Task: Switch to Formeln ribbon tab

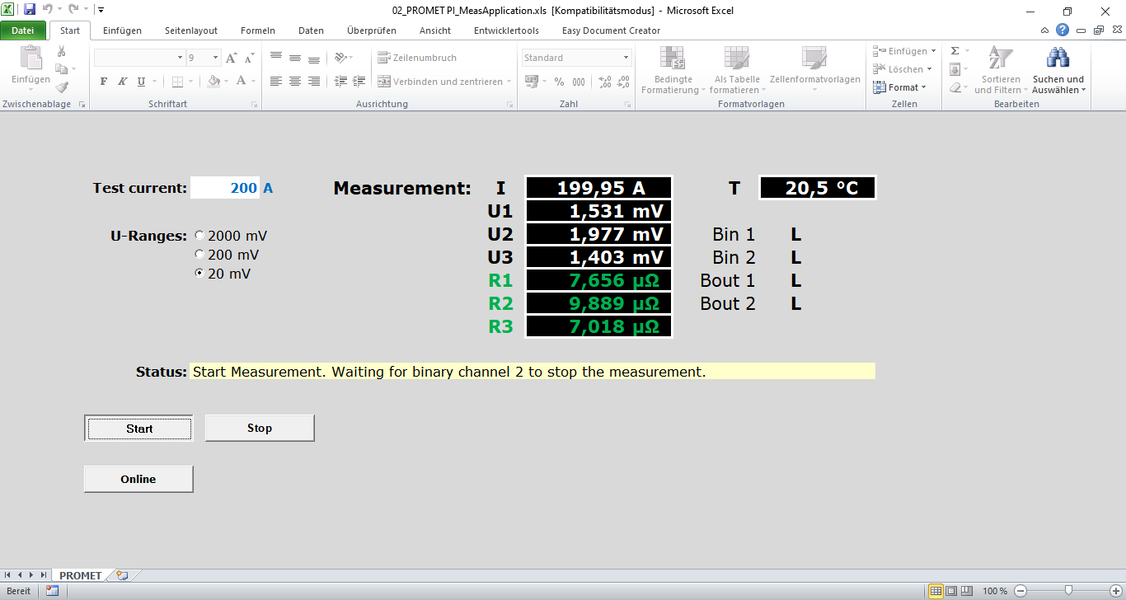Action: [258, 30]
